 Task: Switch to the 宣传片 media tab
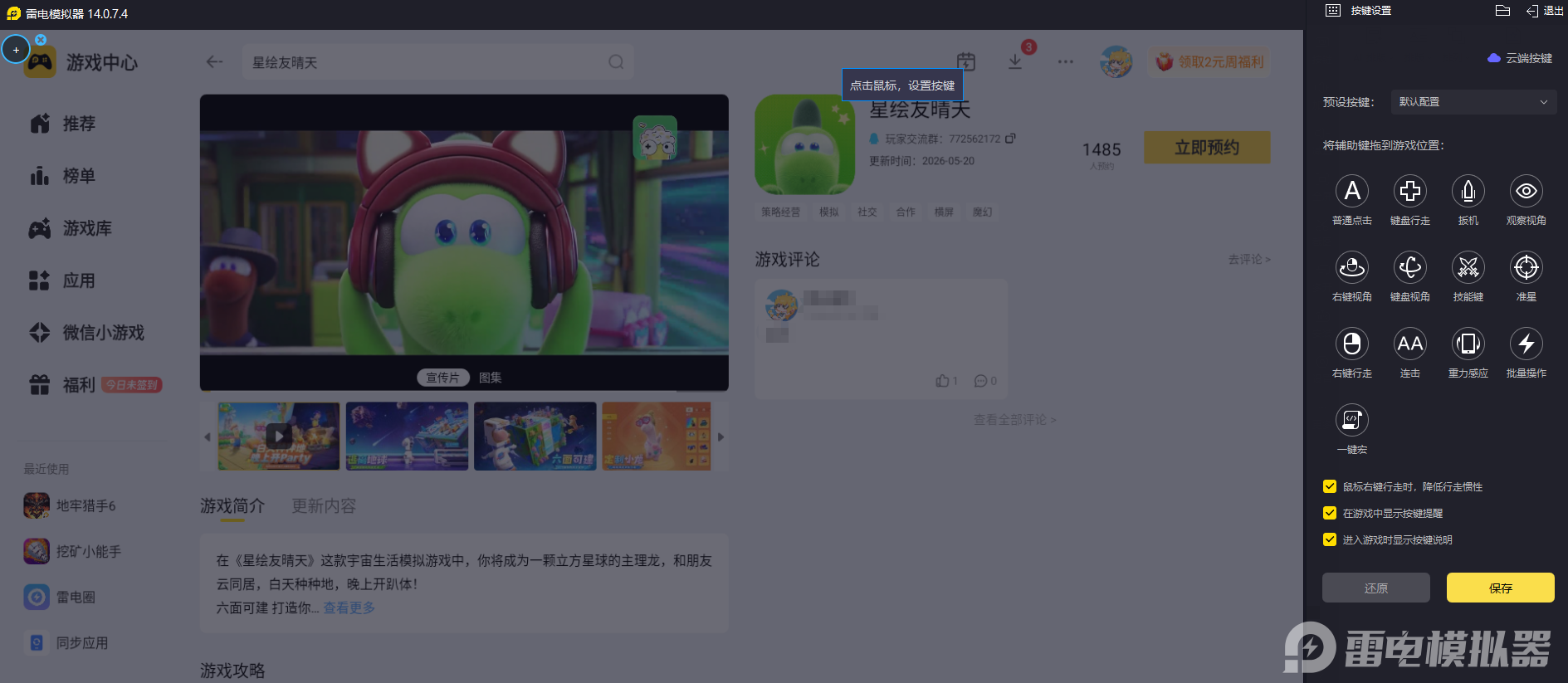(442, 378)
